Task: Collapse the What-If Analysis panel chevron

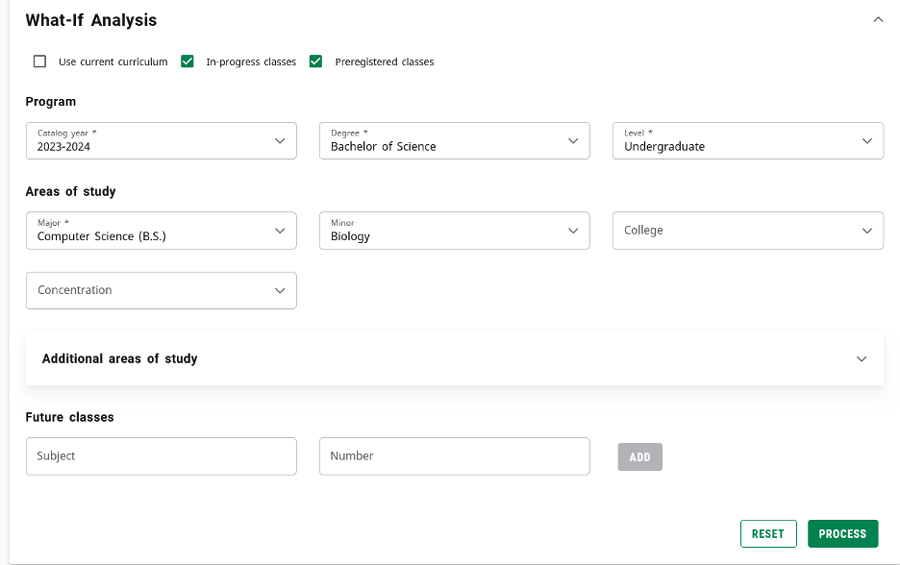Action: coord(878,20)
